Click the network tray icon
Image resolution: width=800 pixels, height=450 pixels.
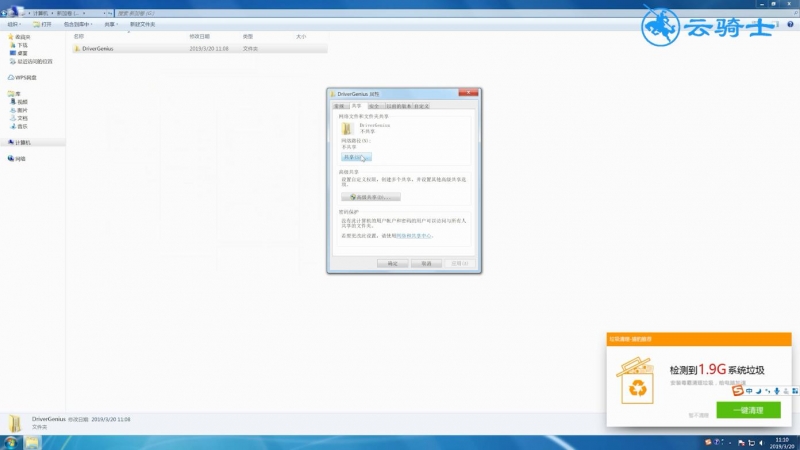click(751, 443)
